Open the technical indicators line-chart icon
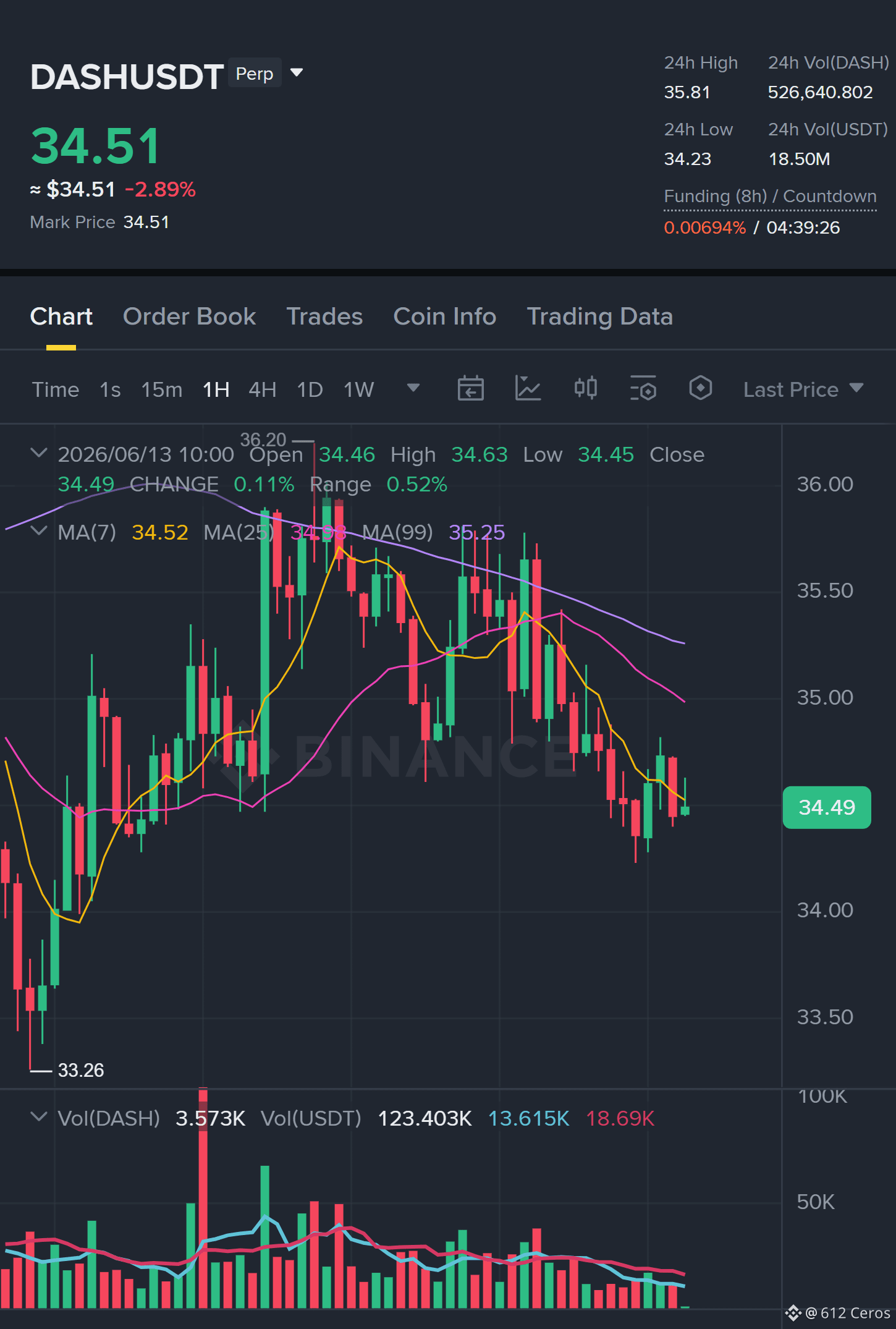Image resolution: width=896 pixels, height=1329 pixels. pyautogui.click(x=528, y=389)
